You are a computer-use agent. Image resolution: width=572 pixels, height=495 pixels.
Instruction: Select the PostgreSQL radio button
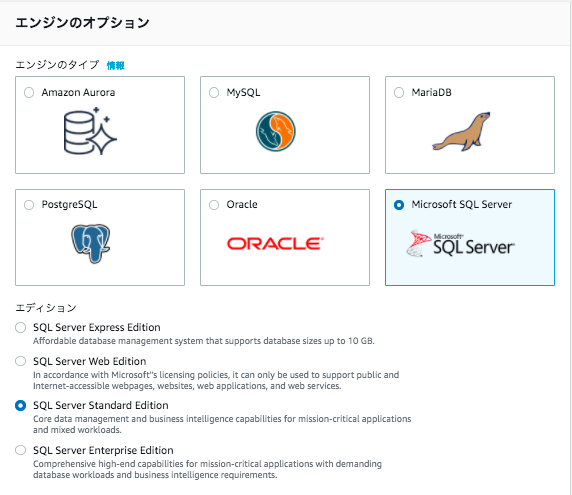pos(29,205)
